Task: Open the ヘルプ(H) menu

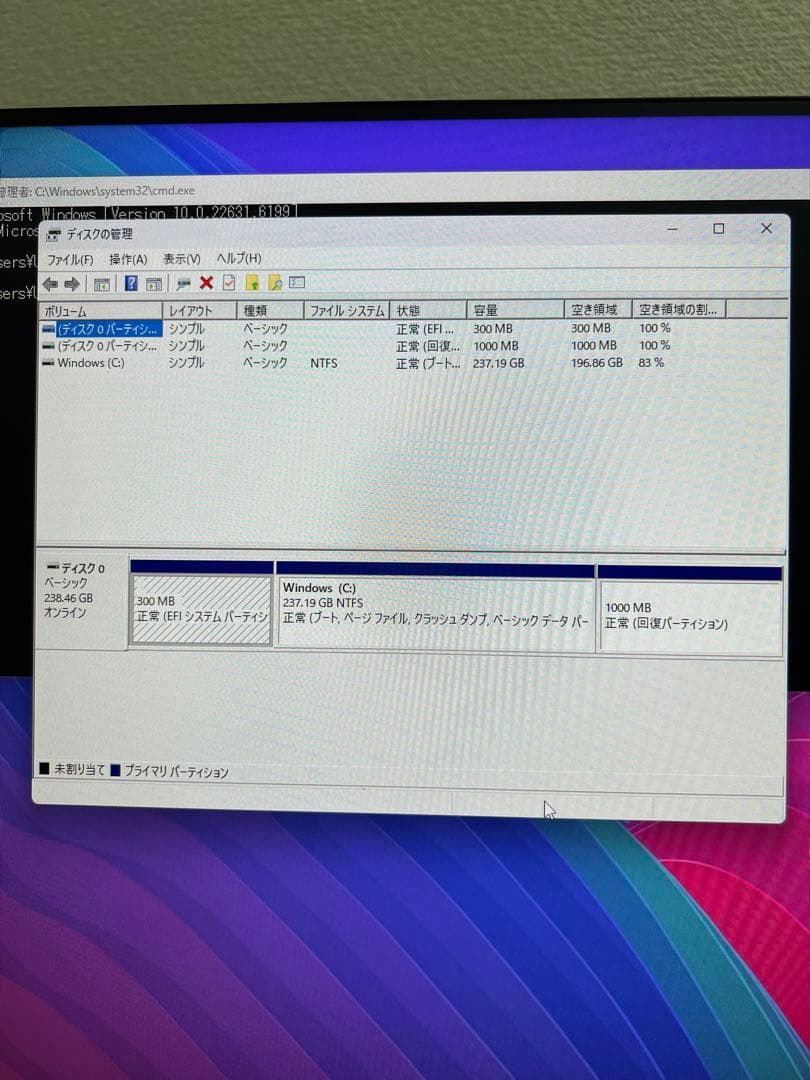Action: pos(237,258)
